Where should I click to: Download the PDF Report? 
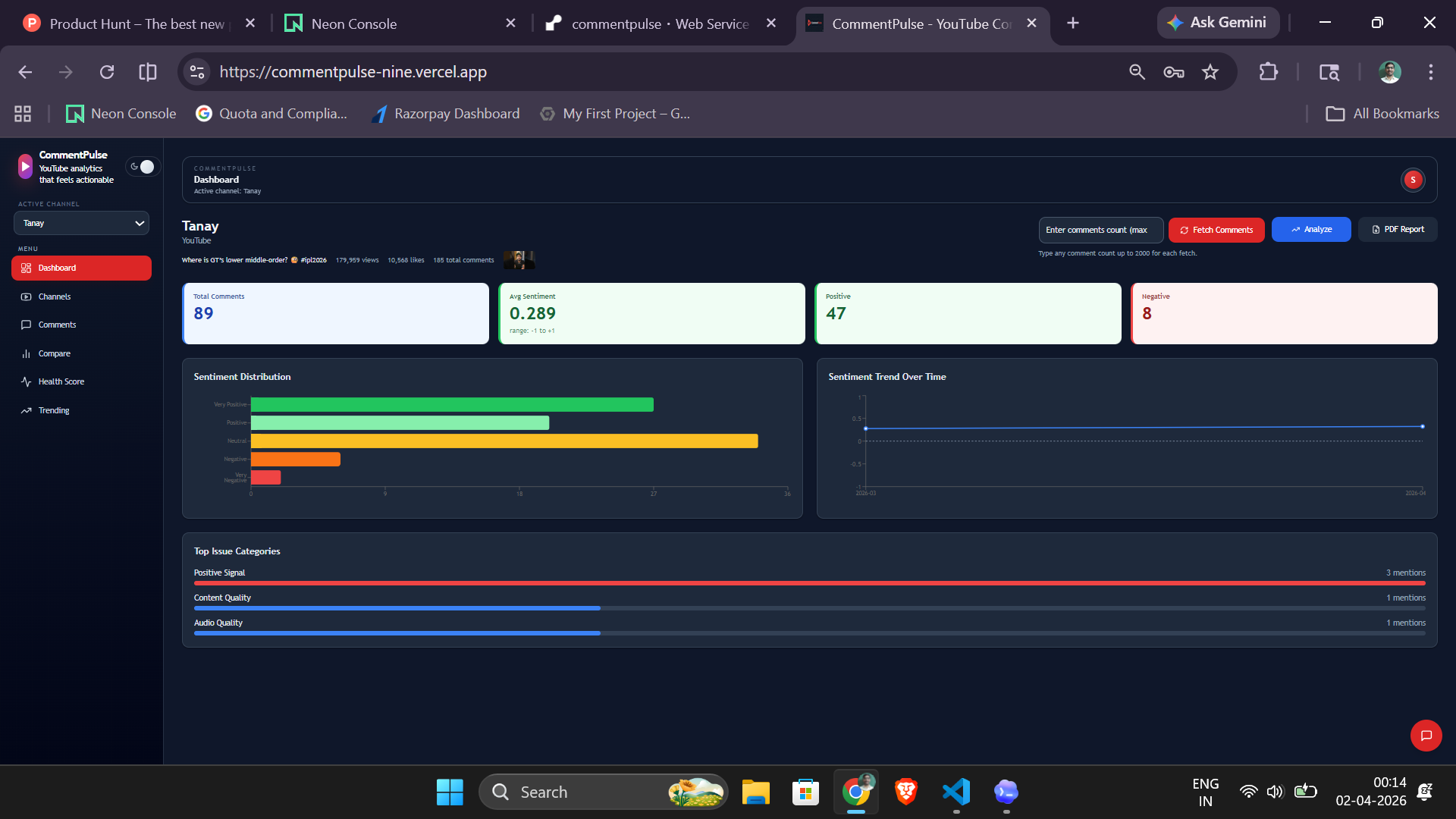(1397, 230)
